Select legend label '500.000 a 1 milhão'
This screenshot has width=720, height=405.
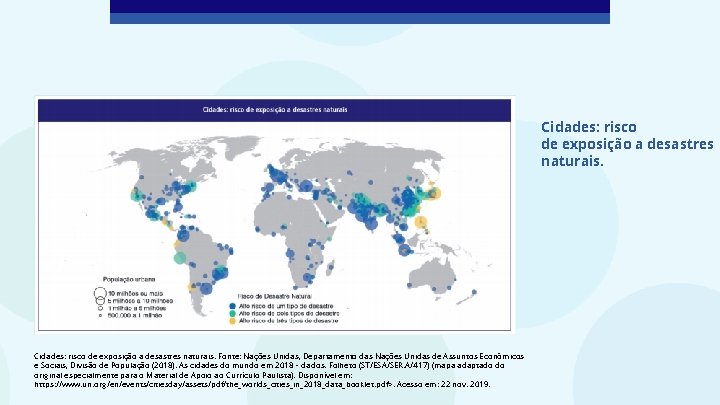point(135,315)
